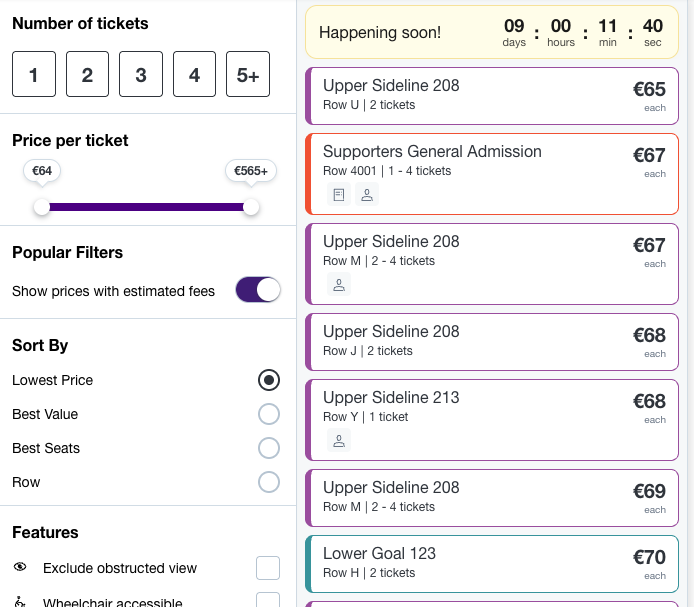
Task: Select Lowest Price radio button
Action: click(269, 380)
